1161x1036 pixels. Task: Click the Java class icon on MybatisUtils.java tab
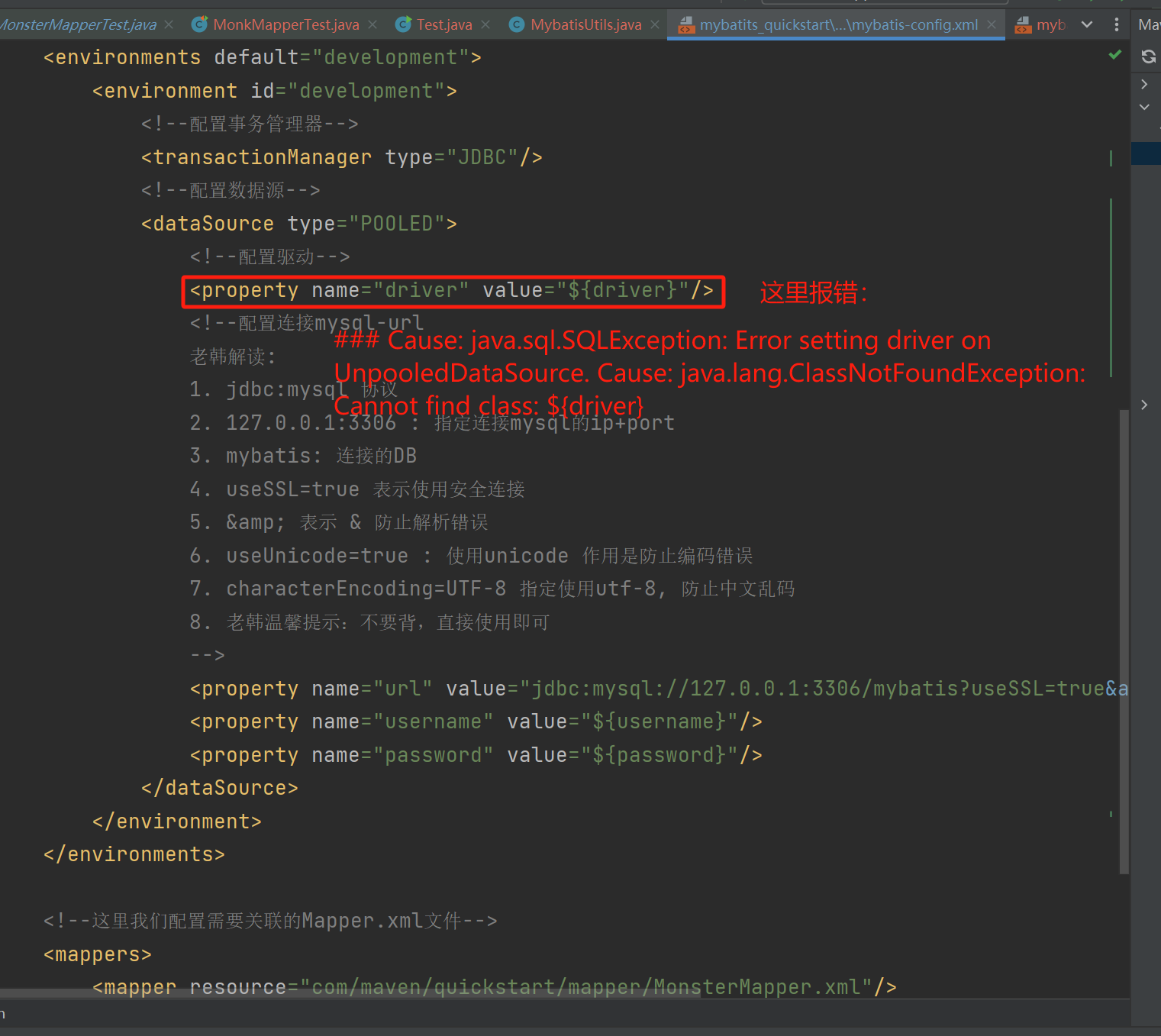517,24
